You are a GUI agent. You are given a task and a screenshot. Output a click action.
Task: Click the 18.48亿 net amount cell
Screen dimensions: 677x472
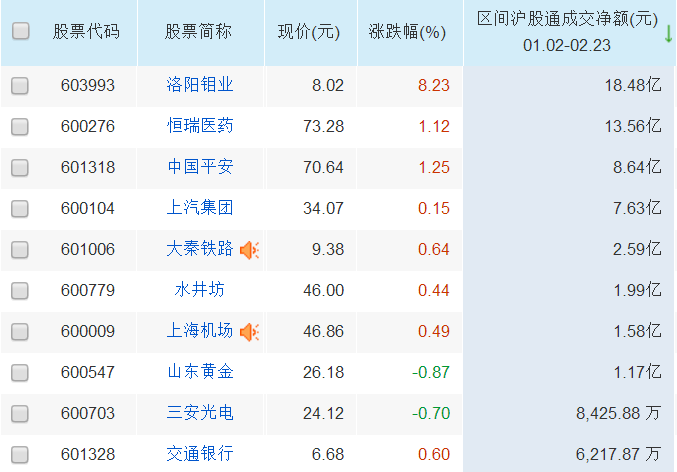tap(633, 86)
